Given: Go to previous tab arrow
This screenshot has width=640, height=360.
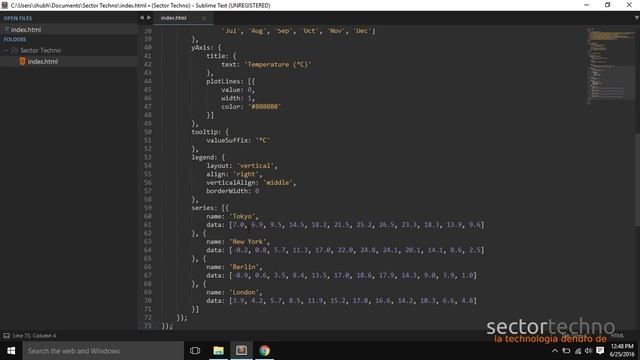Looking at the screenshot, I should 142,18.
